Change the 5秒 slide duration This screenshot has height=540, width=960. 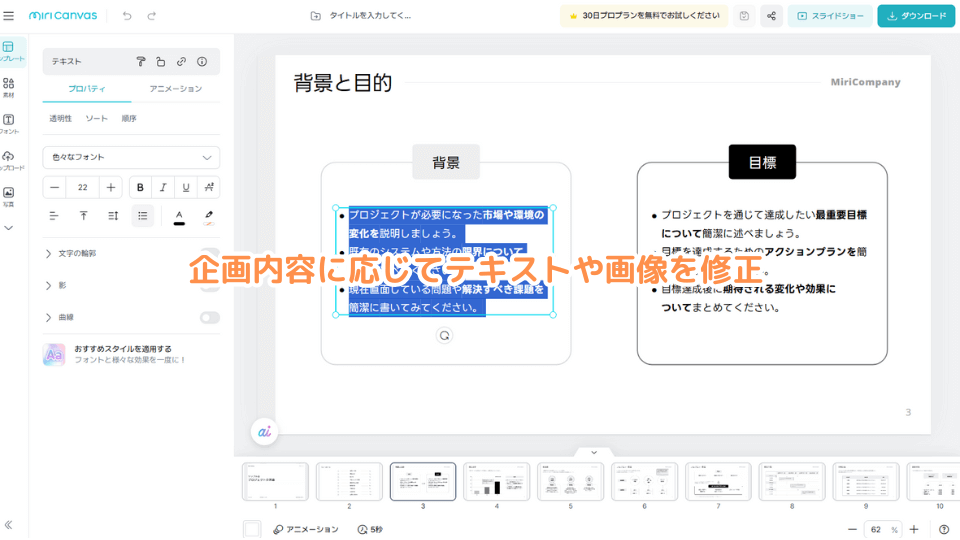click(370, 529)
